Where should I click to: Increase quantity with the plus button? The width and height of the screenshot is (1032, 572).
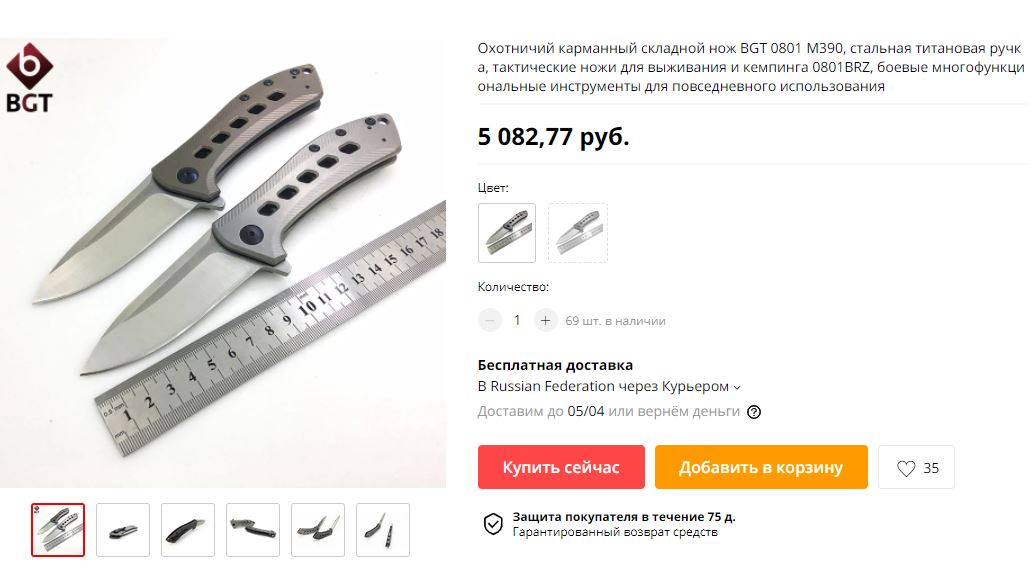click(x=545, y=321)
